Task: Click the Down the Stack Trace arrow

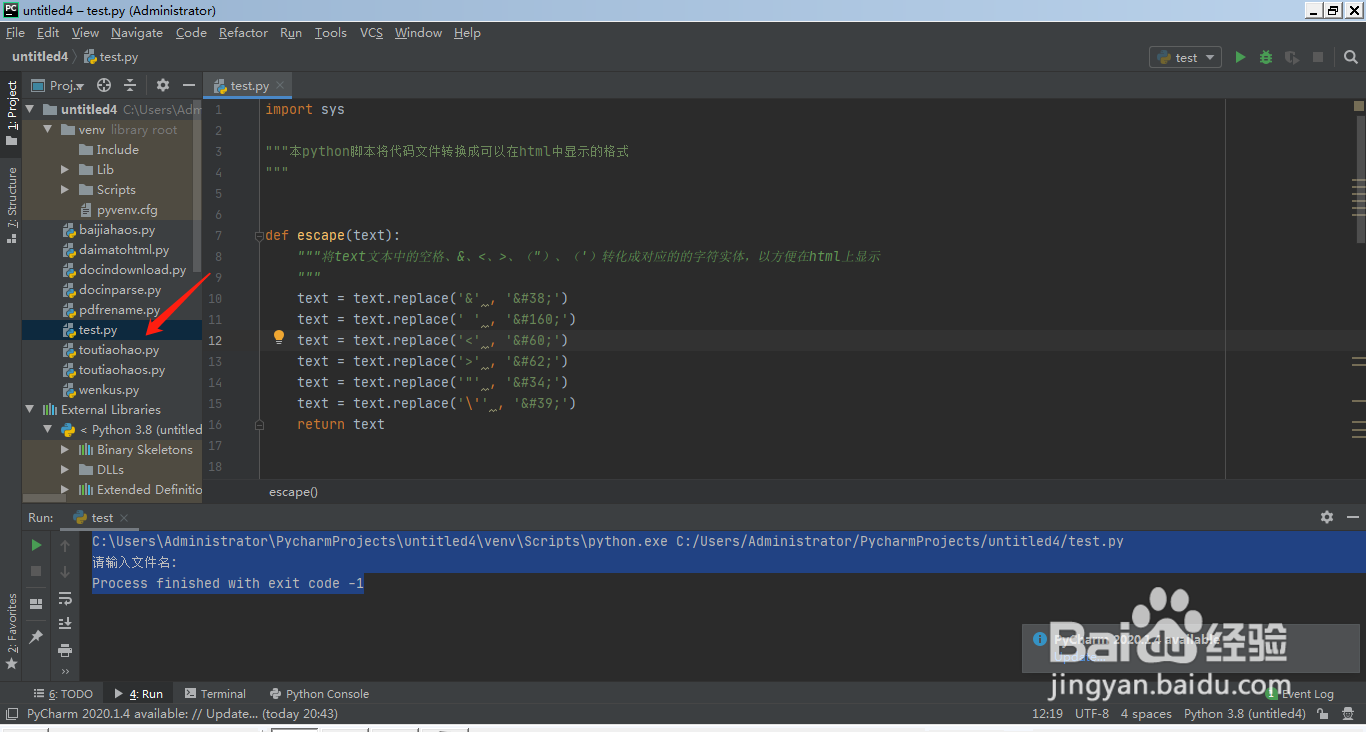Action: coord(65,571)
